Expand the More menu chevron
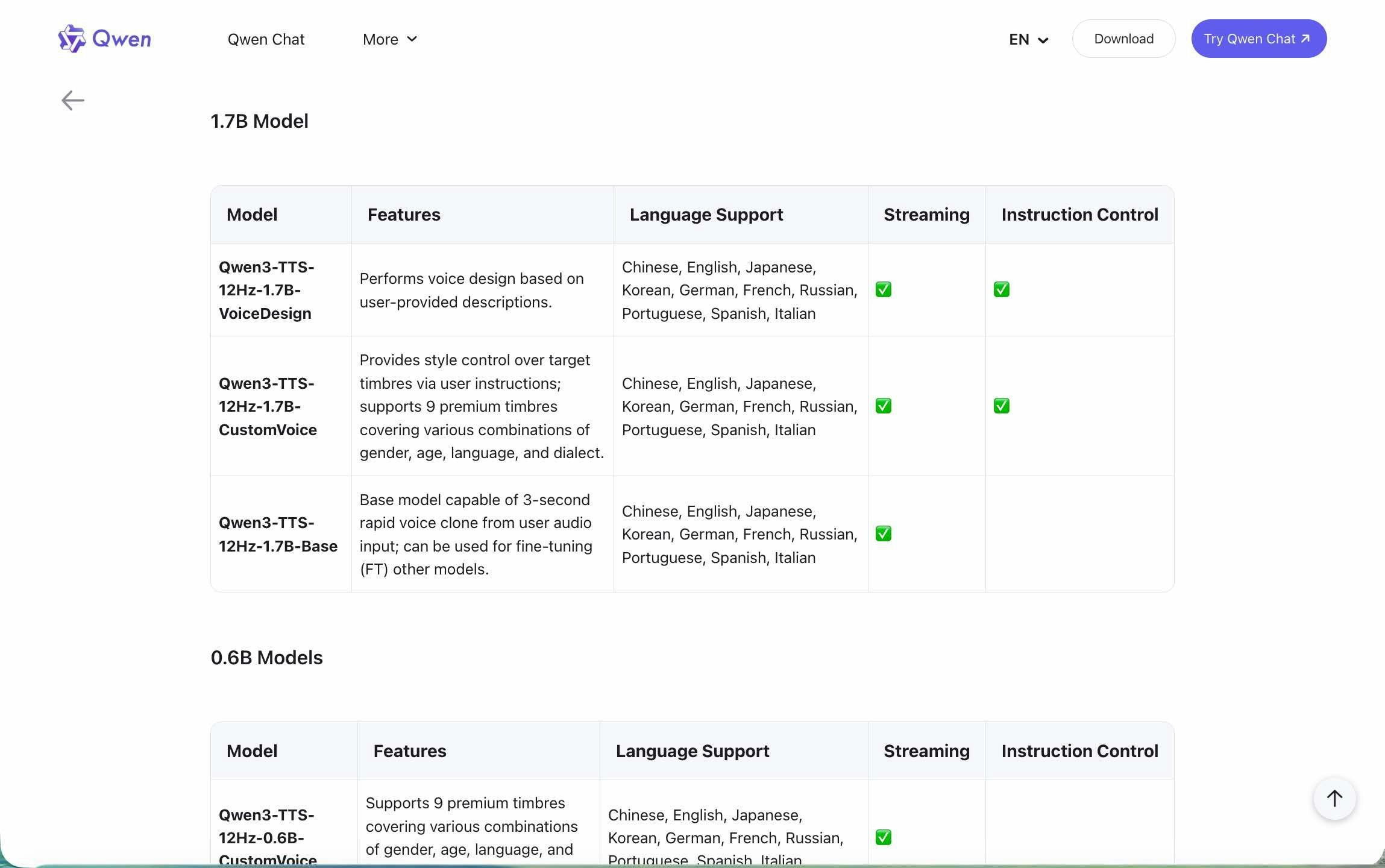Screen dimensions: 1385x868 click(412, 39)
